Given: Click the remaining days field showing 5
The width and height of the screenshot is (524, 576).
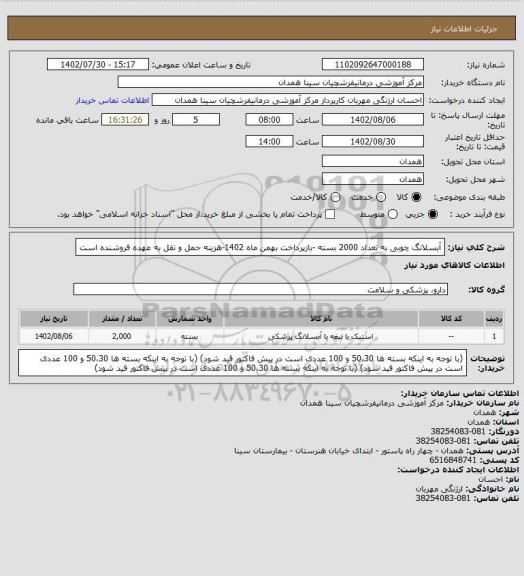Looking at the screenshot, I should click(196, 119).
